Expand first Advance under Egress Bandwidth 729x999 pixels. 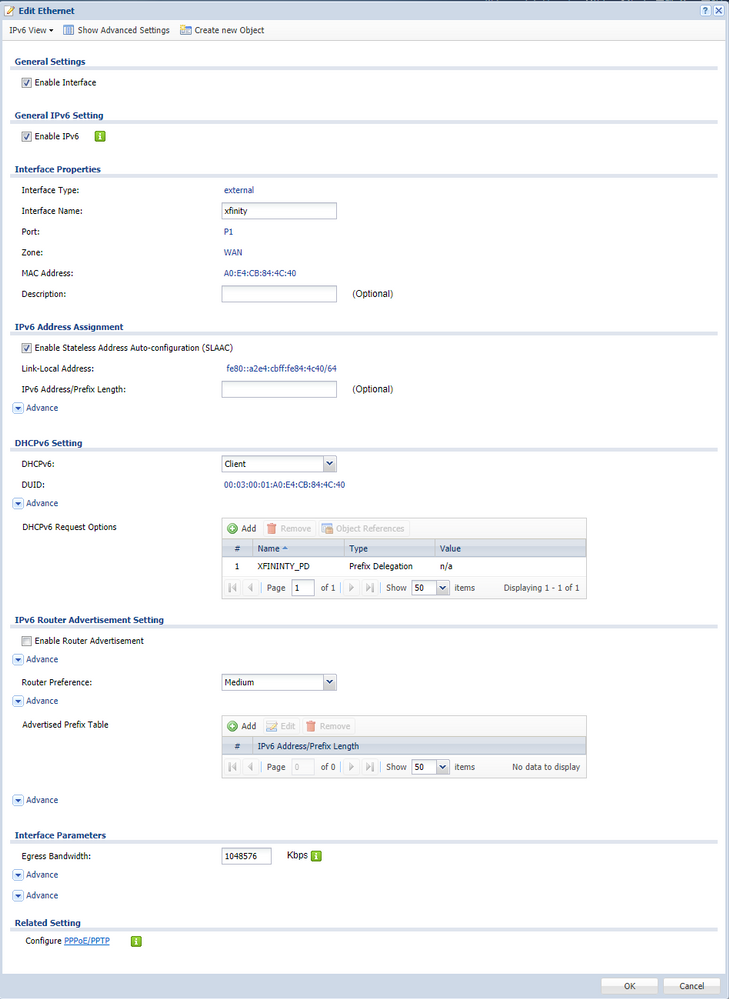pyautogui.click(x=36, y=875)
